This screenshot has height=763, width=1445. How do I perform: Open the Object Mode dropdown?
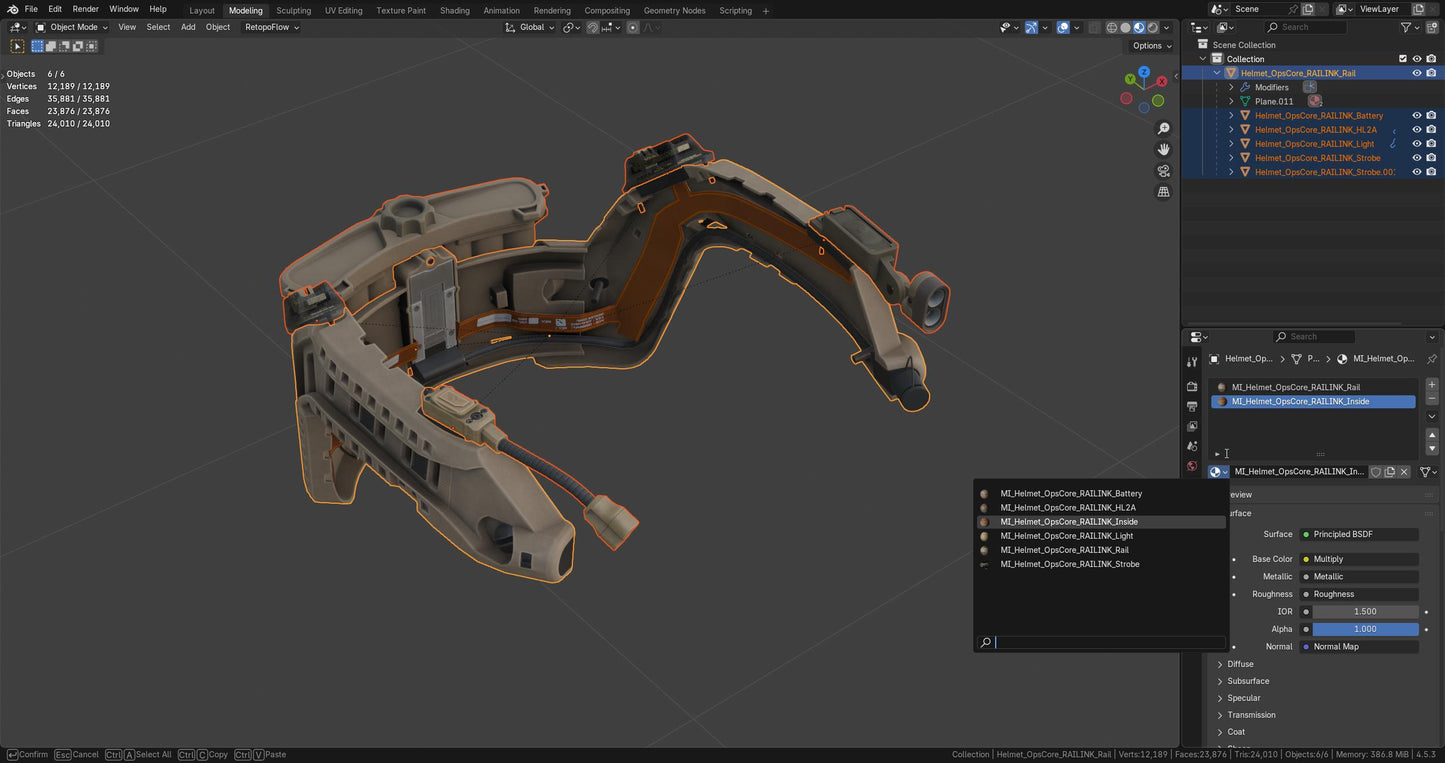tap(72, 27)
